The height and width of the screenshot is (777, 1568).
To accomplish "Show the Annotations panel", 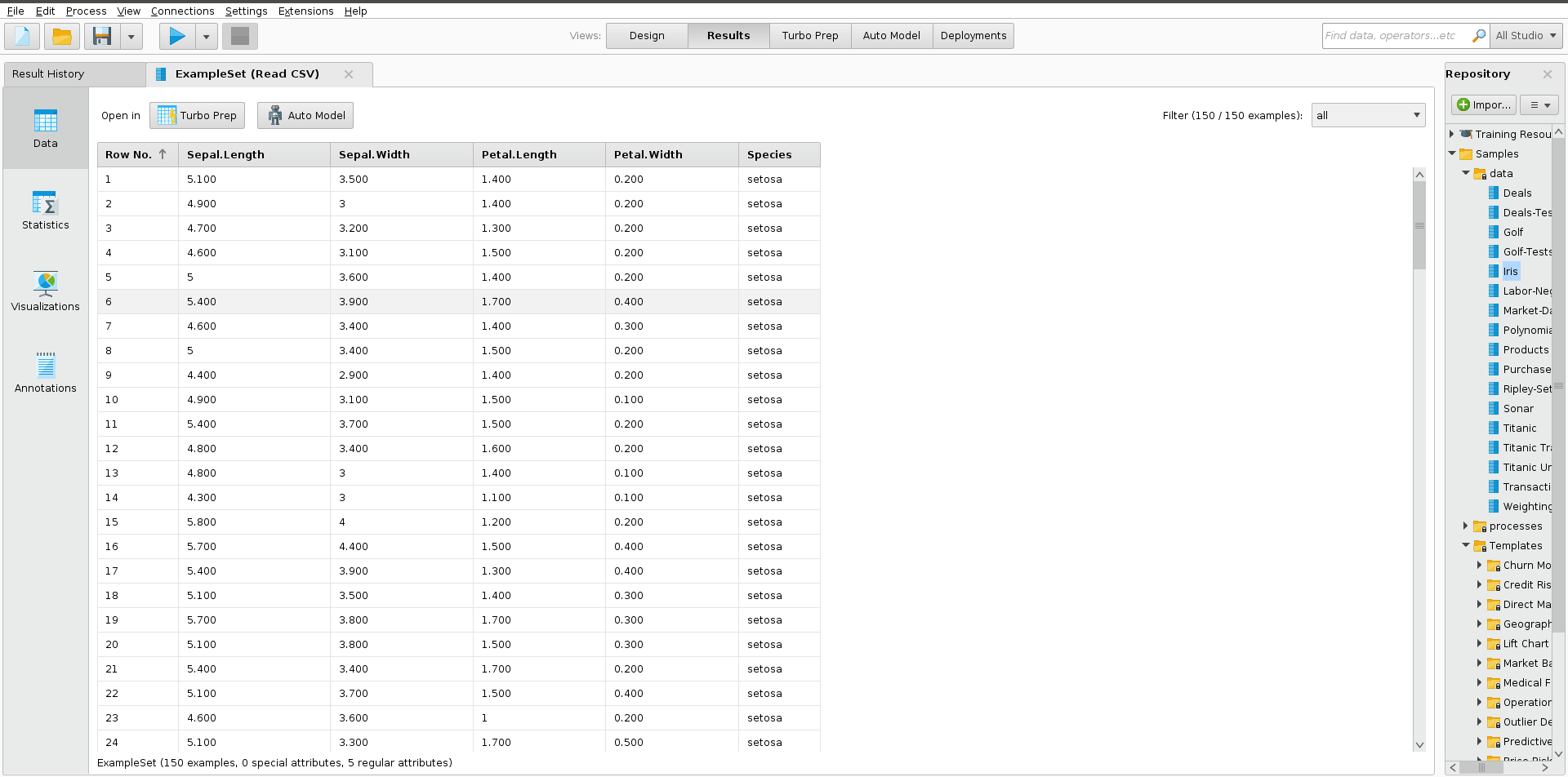I will pos(46,374).
